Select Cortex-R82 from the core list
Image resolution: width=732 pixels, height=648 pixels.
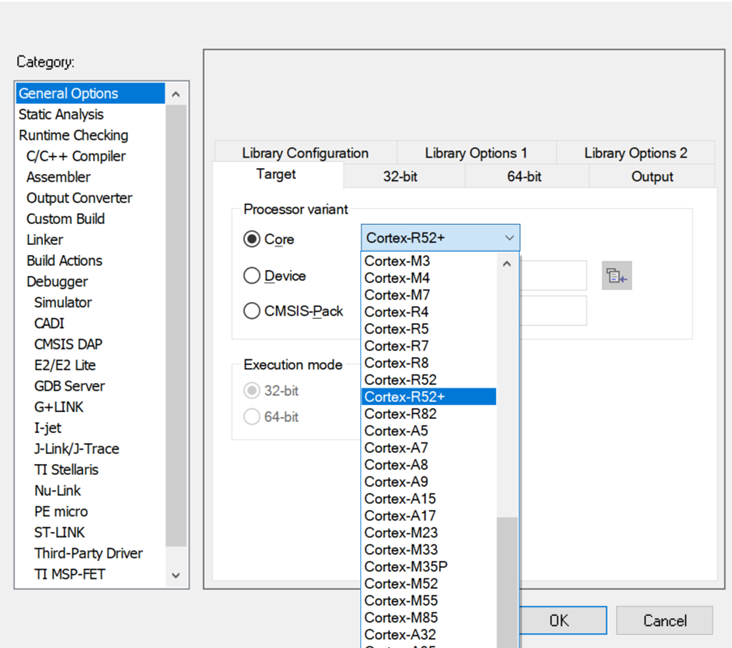pos(400,413)
